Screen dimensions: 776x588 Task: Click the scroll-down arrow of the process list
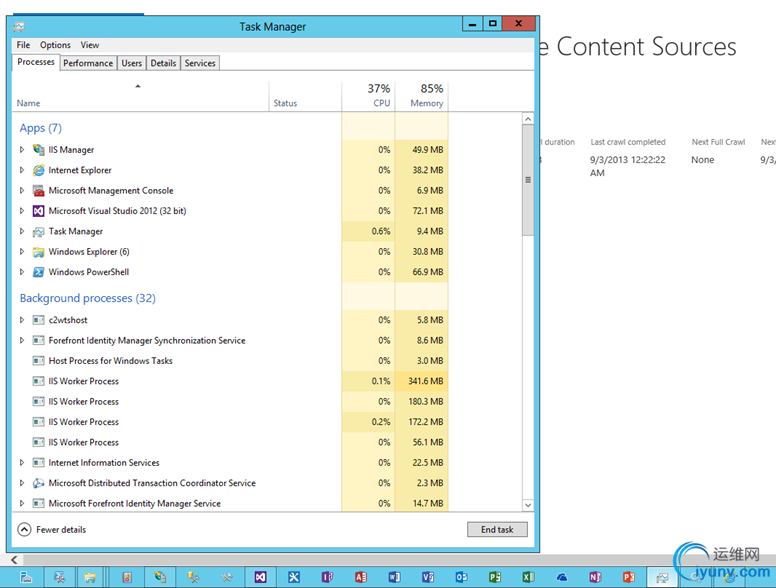pos(528,505)
